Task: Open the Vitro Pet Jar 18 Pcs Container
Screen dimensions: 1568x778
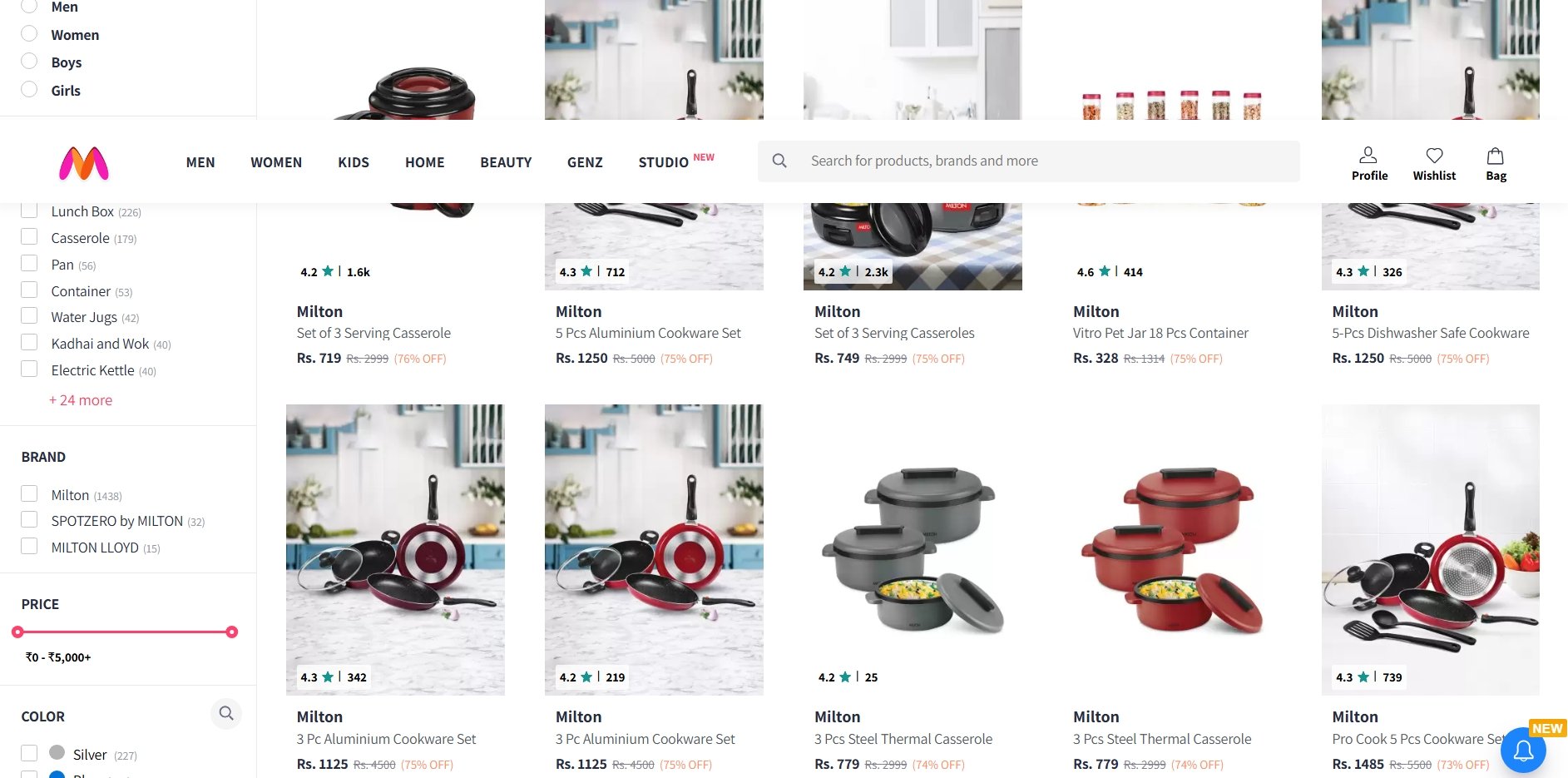Action: [x=1160, y=333]
